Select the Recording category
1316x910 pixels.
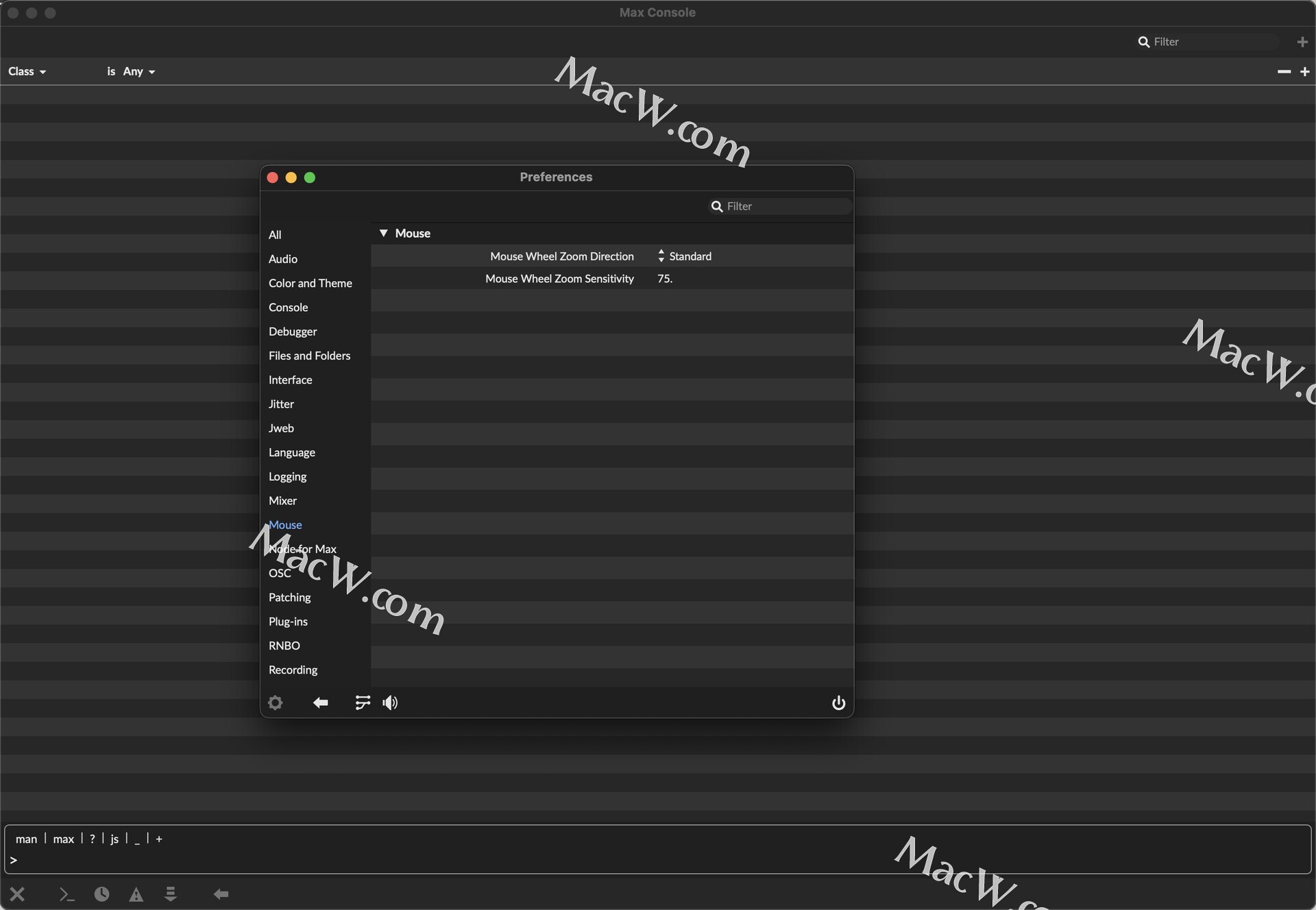[x=293, y=669]
